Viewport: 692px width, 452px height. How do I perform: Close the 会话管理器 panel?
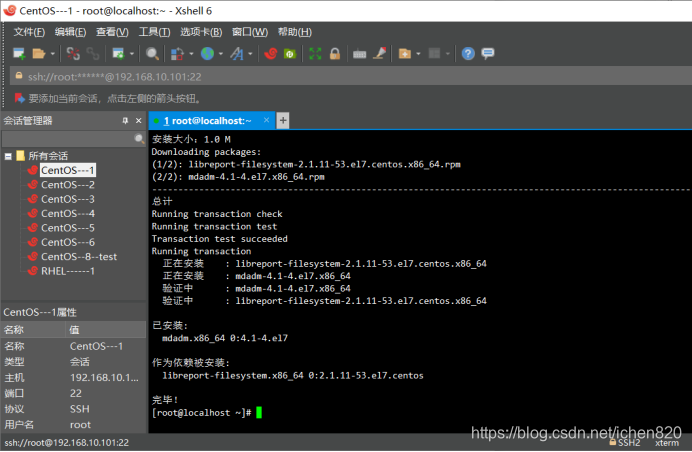[x=139, y=121]
